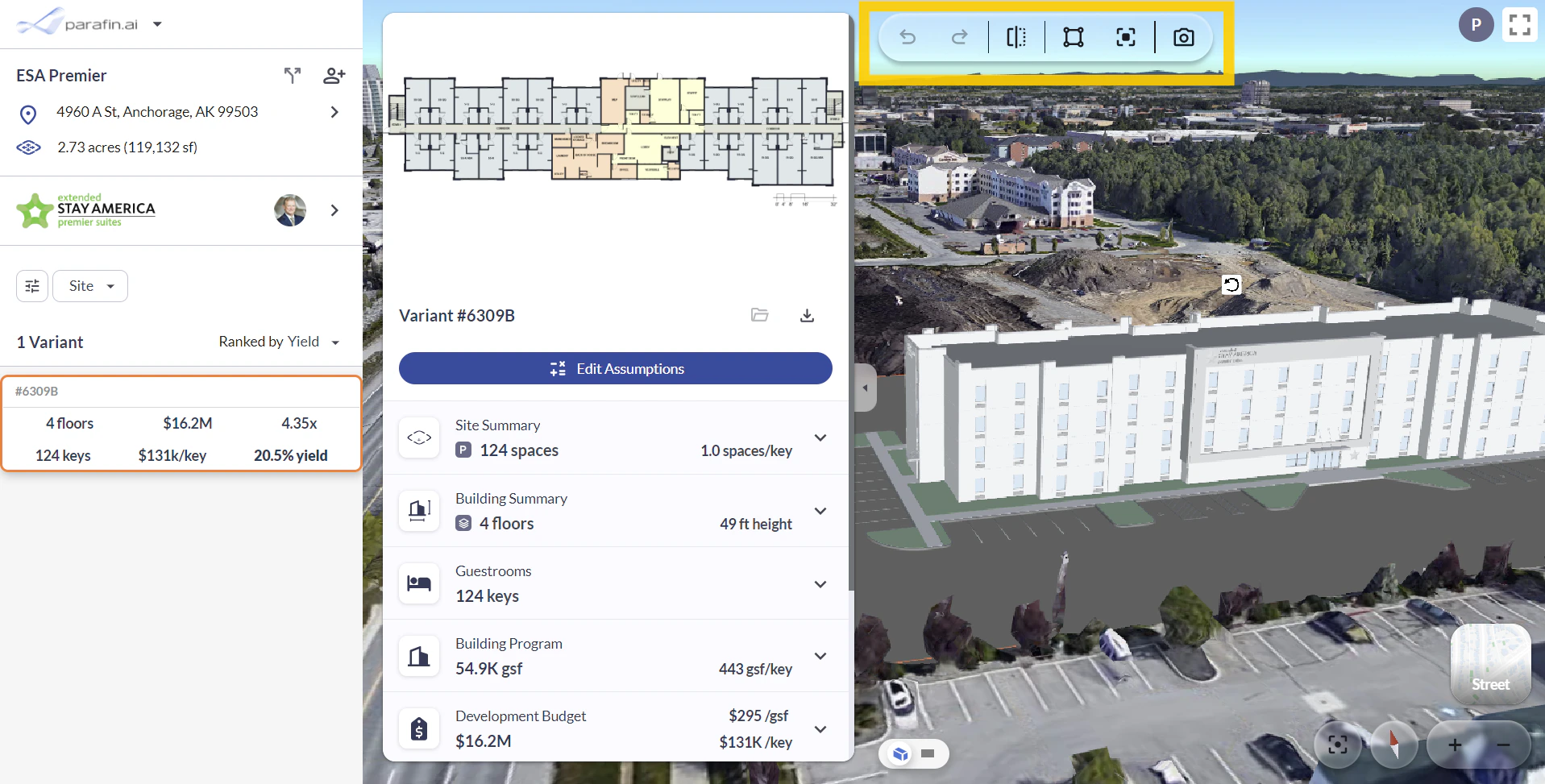Open the Ranked by Yield dropdown

tap(278, 342)
